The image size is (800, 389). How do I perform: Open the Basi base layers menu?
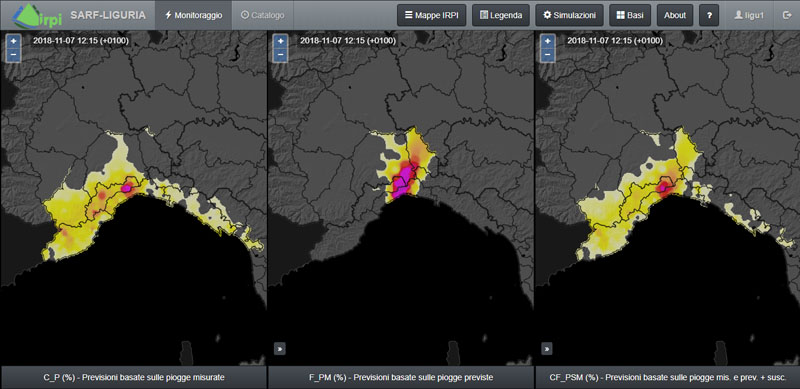[x=630, y=15]
